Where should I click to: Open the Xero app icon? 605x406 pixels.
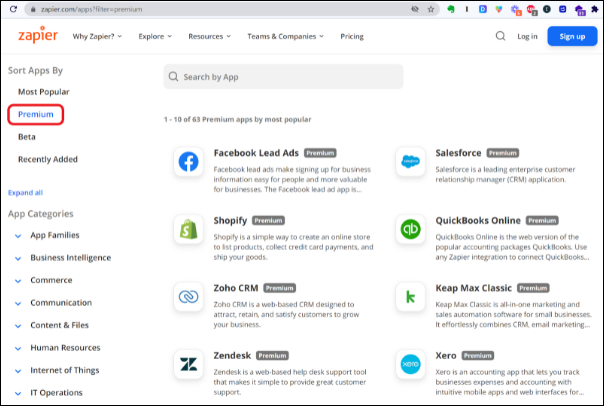click(410, 364)
